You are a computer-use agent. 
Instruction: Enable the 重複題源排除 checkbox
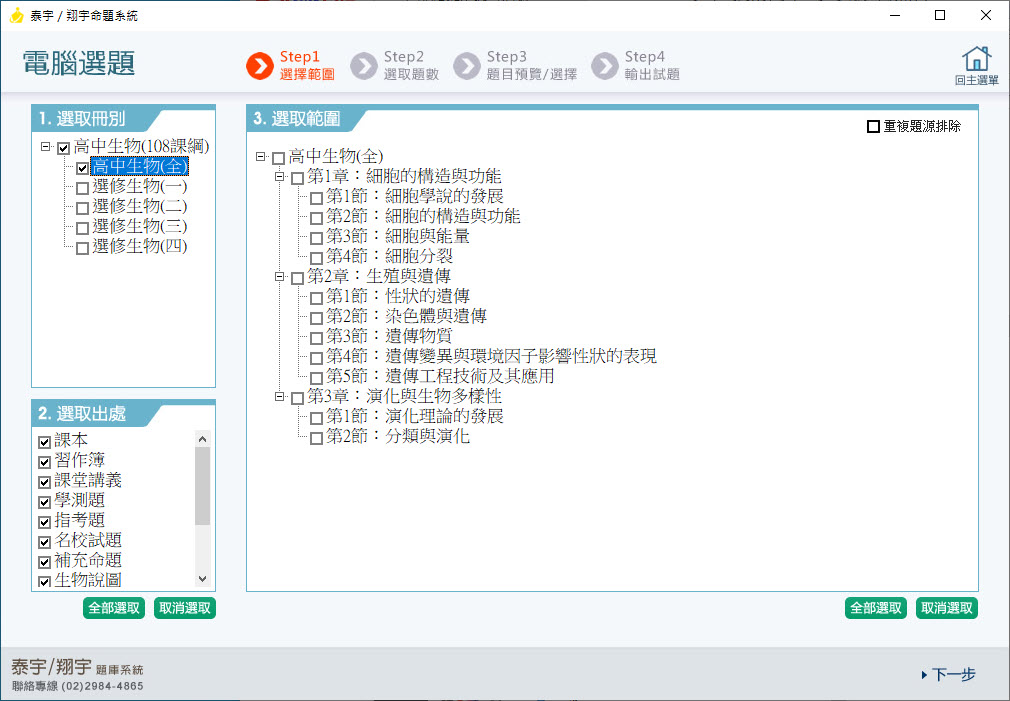click(874, 127)
